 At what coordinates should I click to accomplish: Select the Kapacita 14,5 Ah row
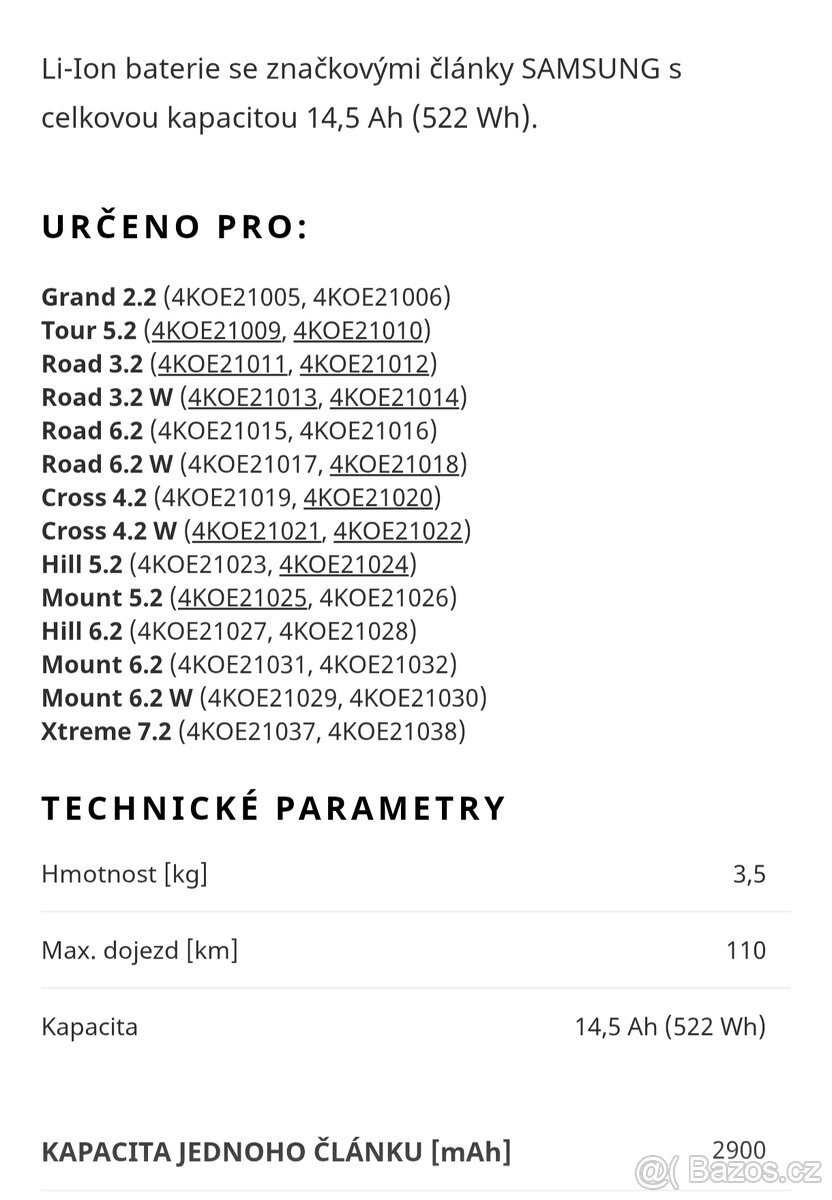[416, 1026]
